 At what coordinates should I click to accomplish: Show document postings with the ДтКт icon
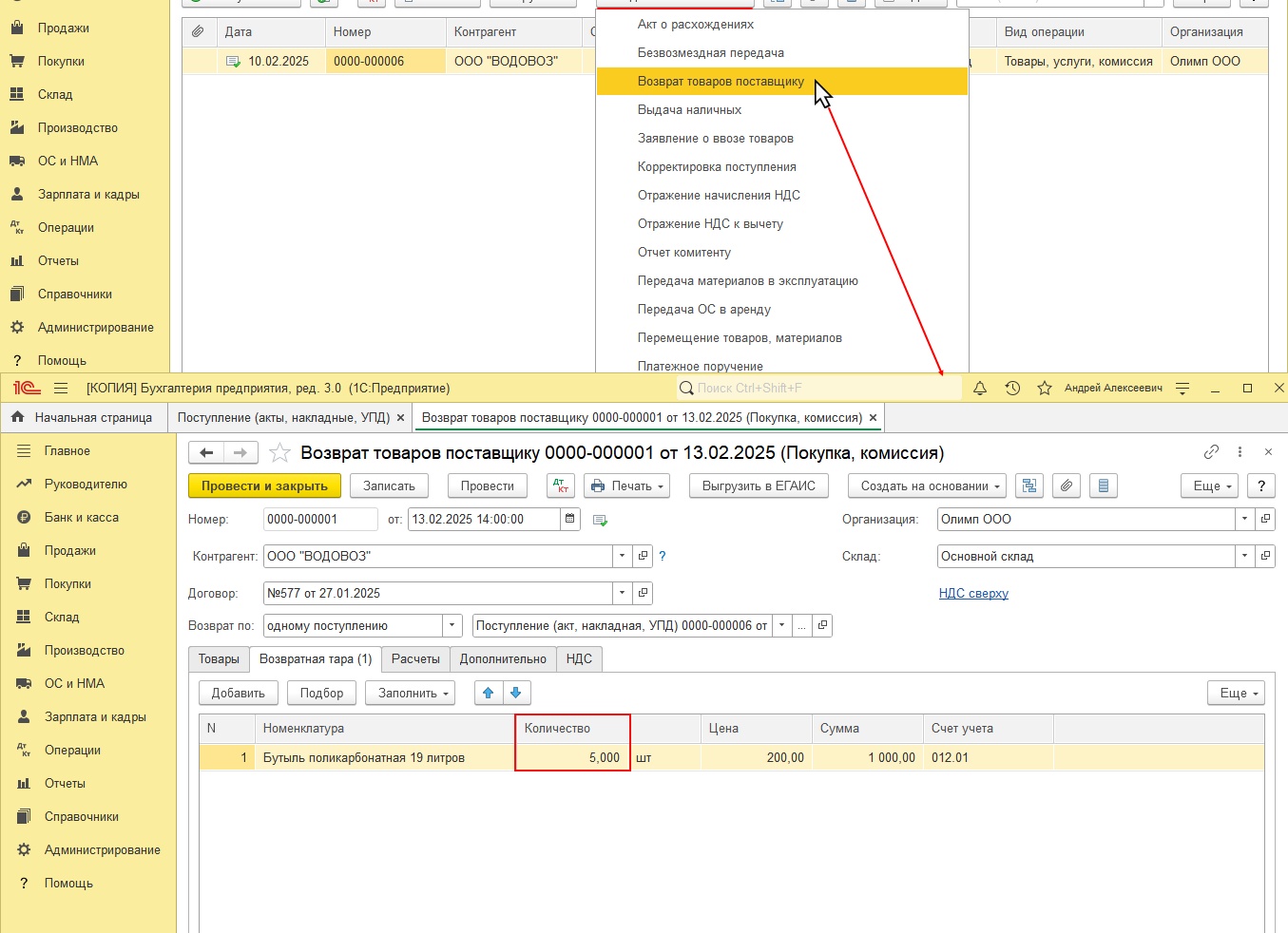[562, 486]
